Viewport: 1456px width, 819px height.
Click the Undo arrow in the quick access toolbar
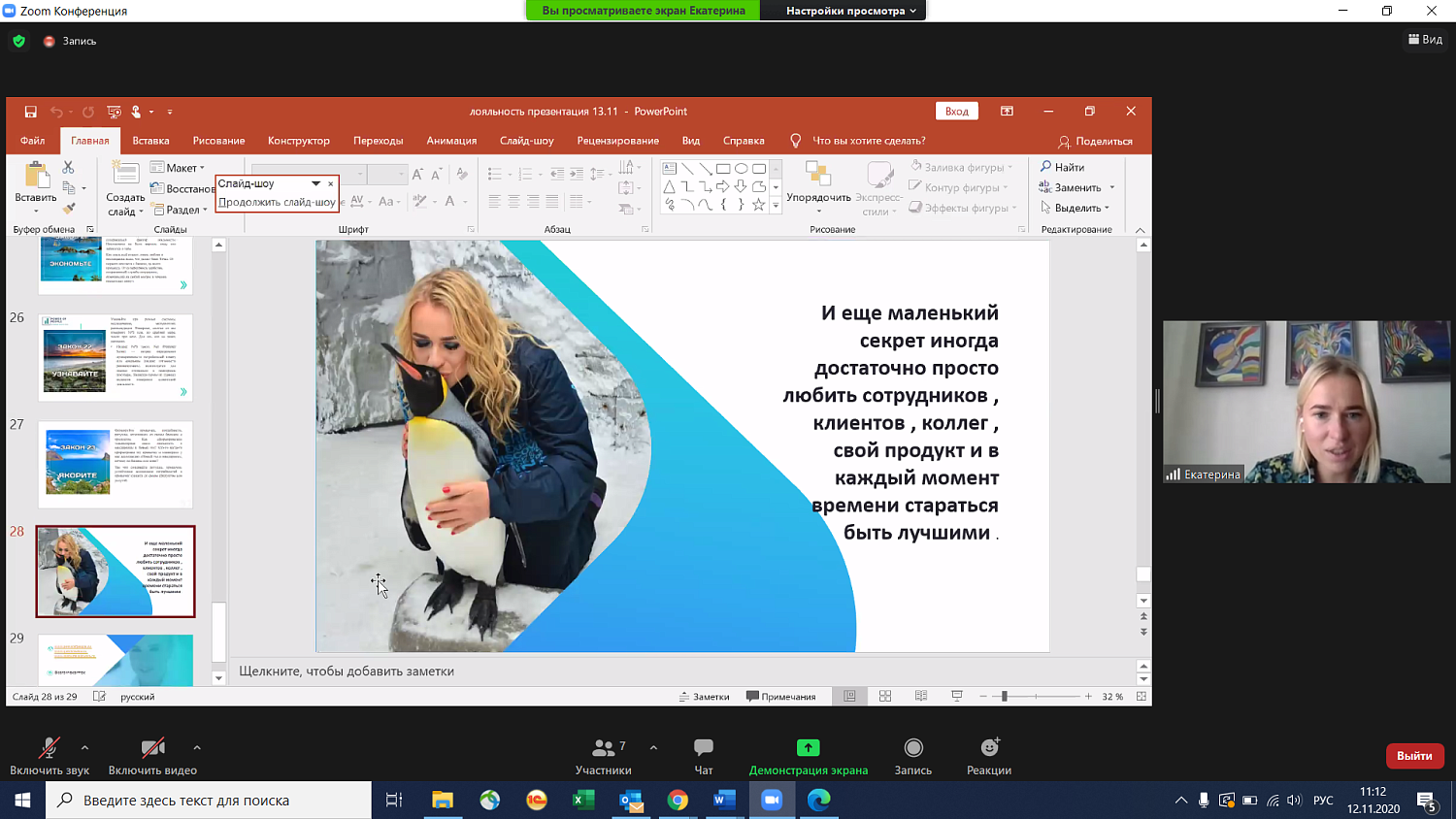pos(56,112)
